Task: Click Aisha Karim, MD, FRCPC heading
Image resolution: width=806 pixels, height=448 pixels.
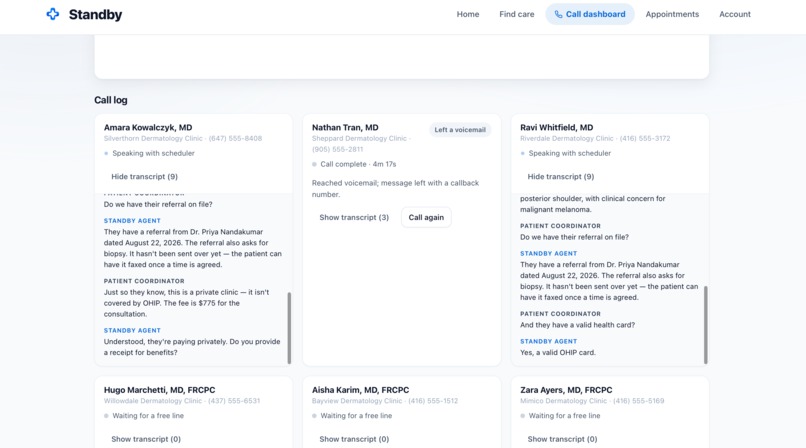Action: coord(360,390)
